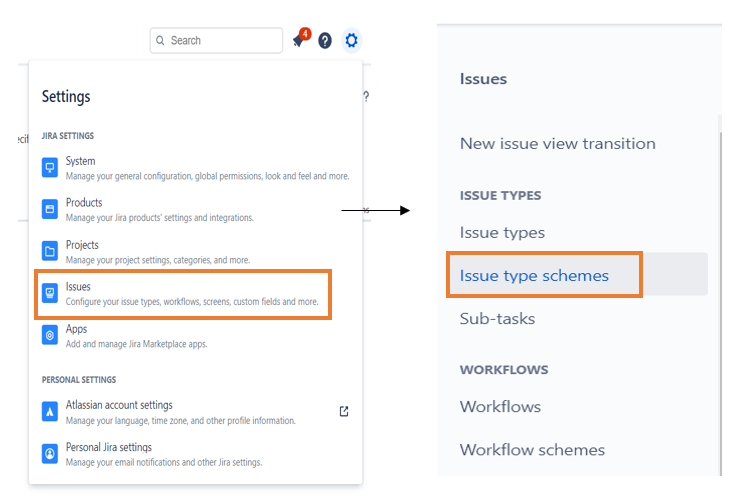The height and width of the screenshot is (503, 737).
Task: Open Issue types in sidebar
Action: point(502,233)
